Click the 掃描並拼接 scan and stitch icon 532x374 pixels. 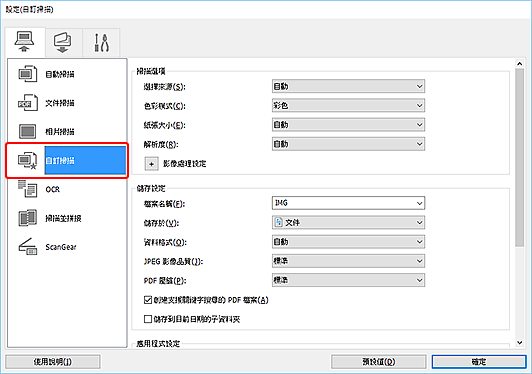27,218
